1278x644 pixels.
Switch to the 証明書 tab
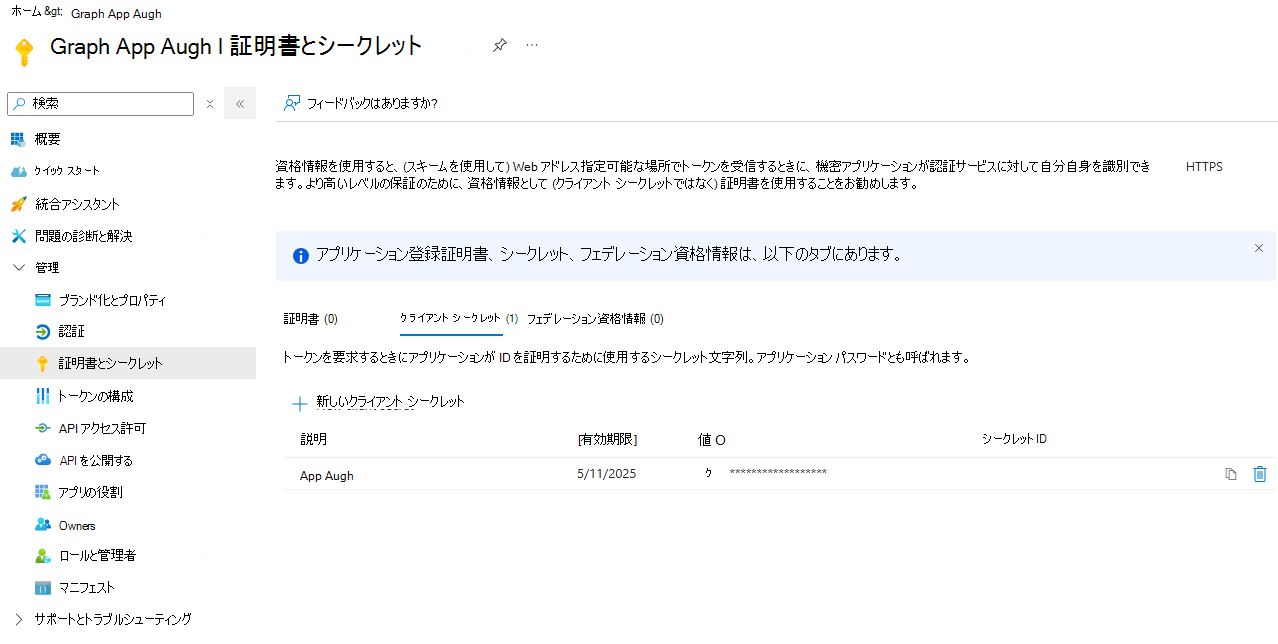[x=309, y=318]
